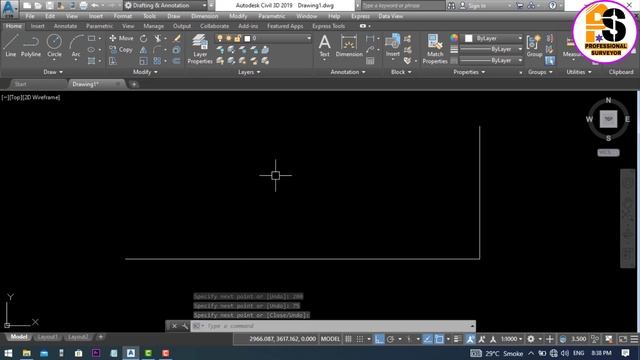Toggle lineweight display in status bar

[458, 339]
